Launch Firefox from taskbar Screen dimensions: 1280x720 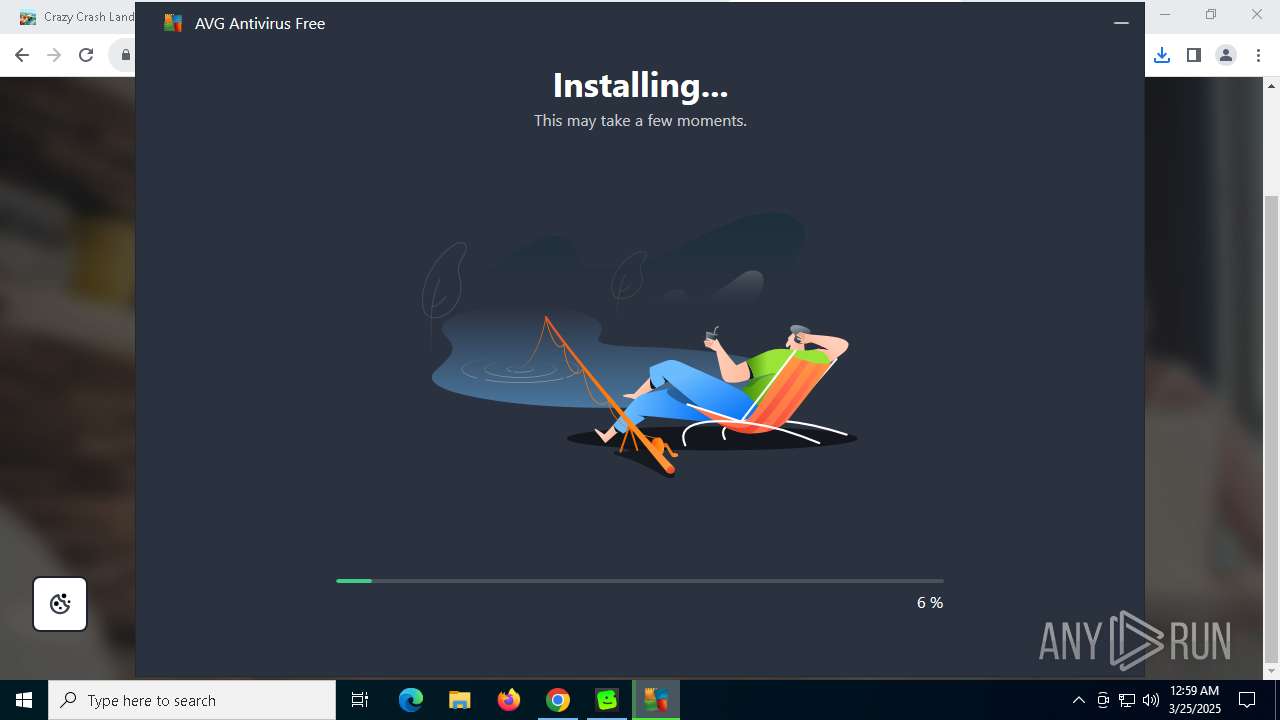[509, 700]
